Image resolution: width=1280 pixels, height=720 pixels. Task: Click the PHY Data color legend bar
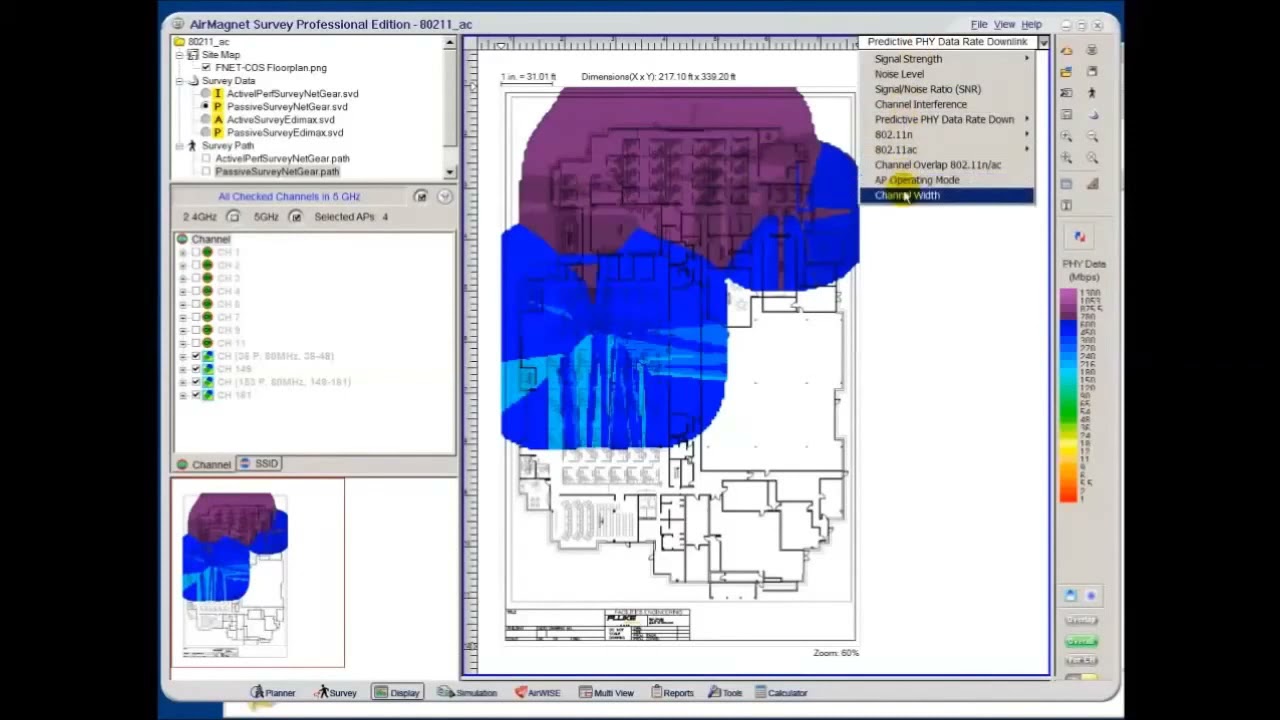[x=1069, y=395]
